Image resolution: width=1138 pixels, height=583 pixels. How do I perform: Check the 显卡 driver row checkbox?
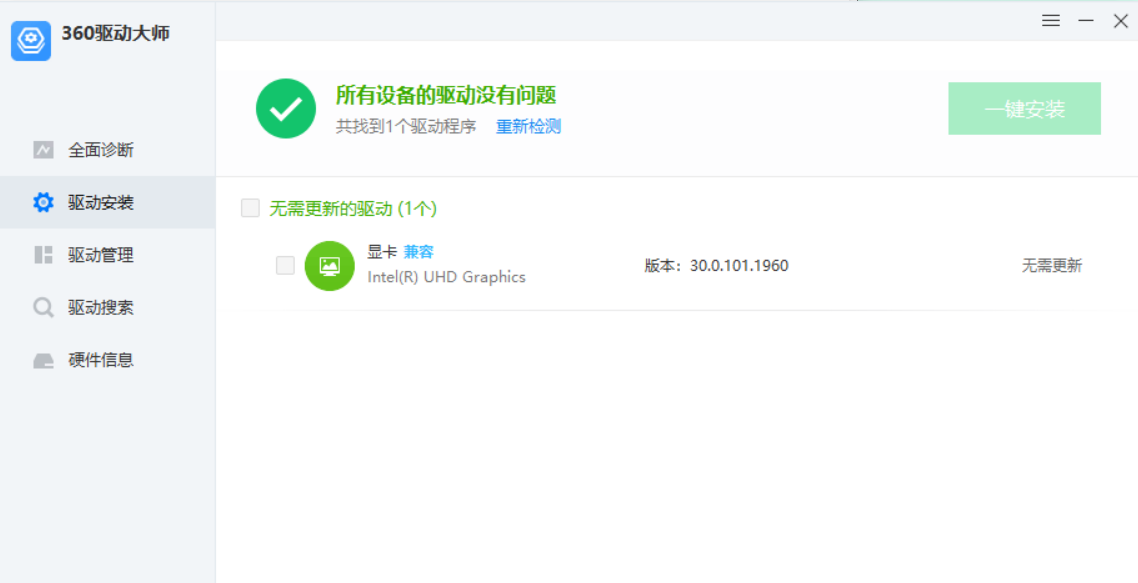(x=285, y=265)
